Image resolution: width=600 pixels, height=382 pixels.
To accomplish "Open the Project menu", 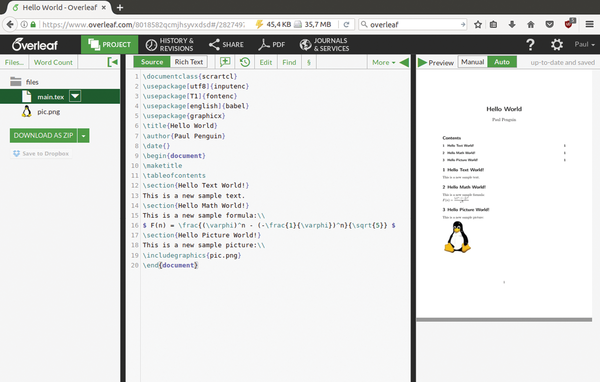I will [x=109, y=44].
